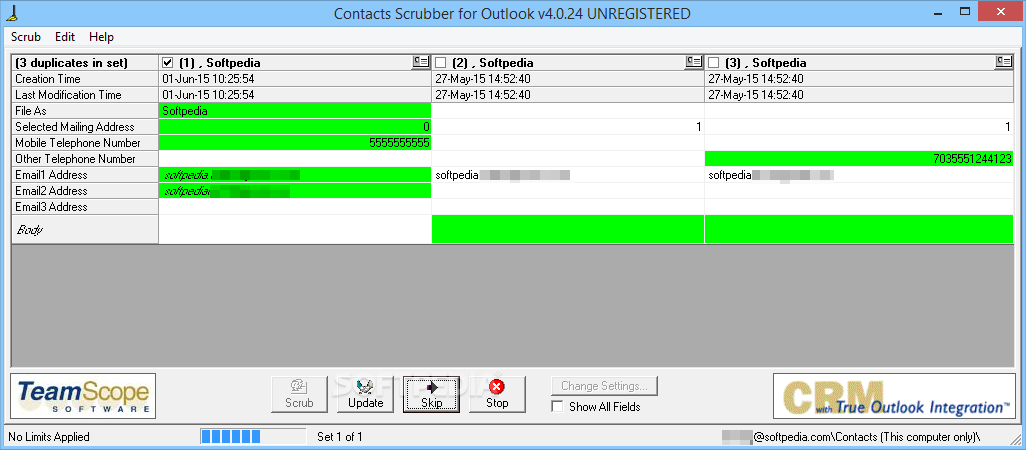Click the 'Creation Time' row label
1026x450 pixels.
coord(85,79)
